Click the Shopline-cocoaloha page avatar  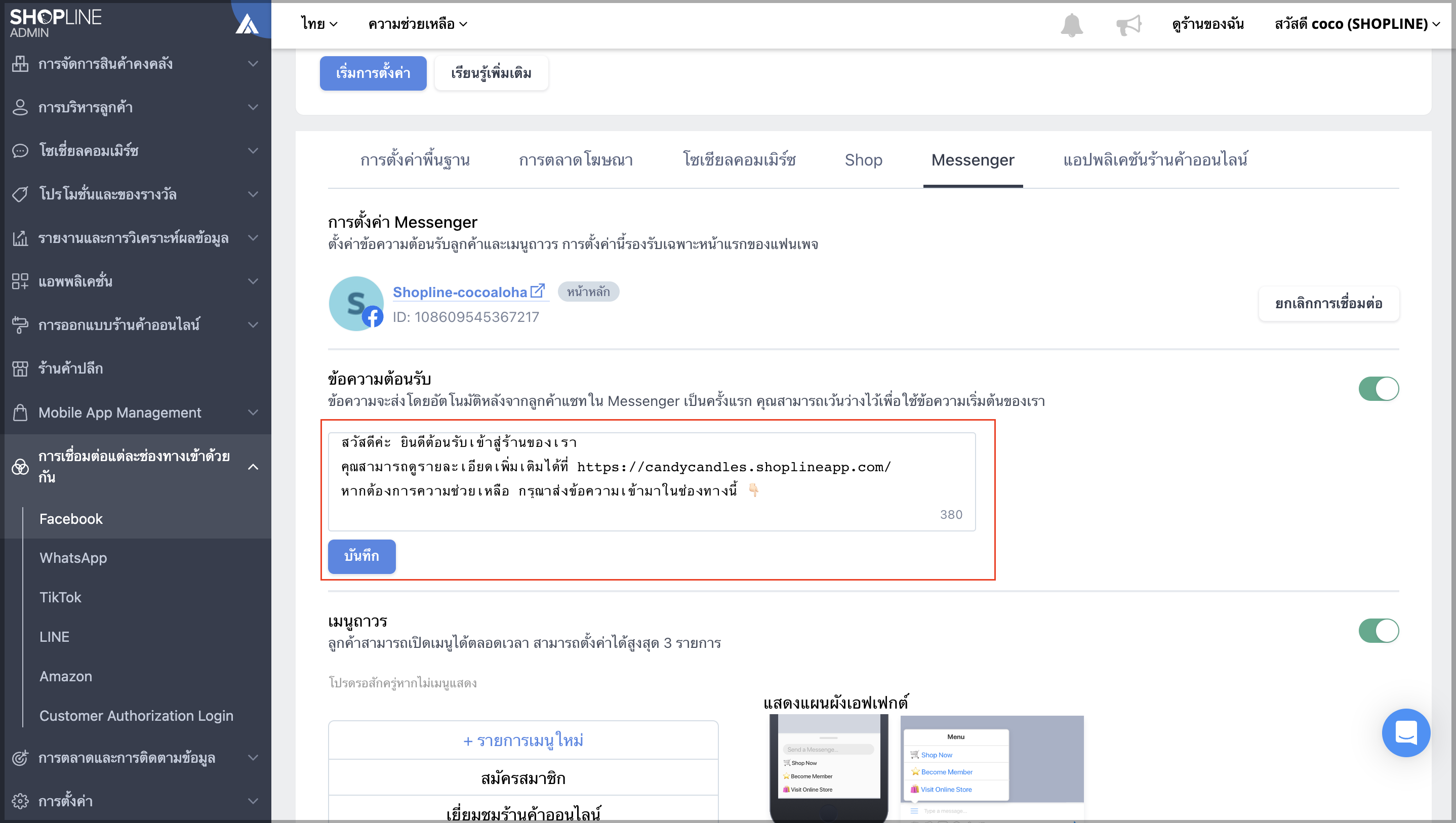[x=356, y=304]
